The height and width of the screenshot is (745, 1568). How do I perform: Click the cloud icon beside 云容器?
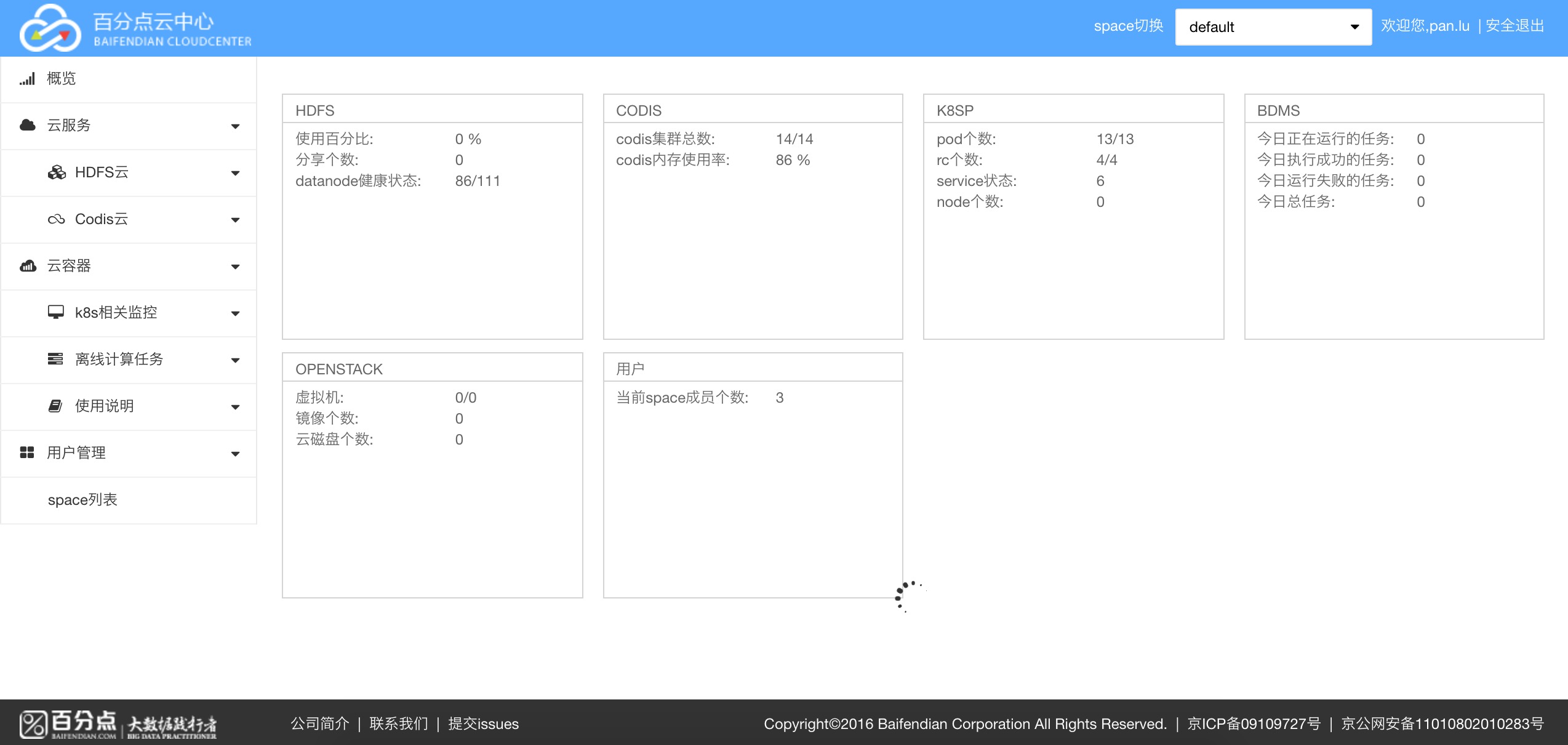point(28,266)
